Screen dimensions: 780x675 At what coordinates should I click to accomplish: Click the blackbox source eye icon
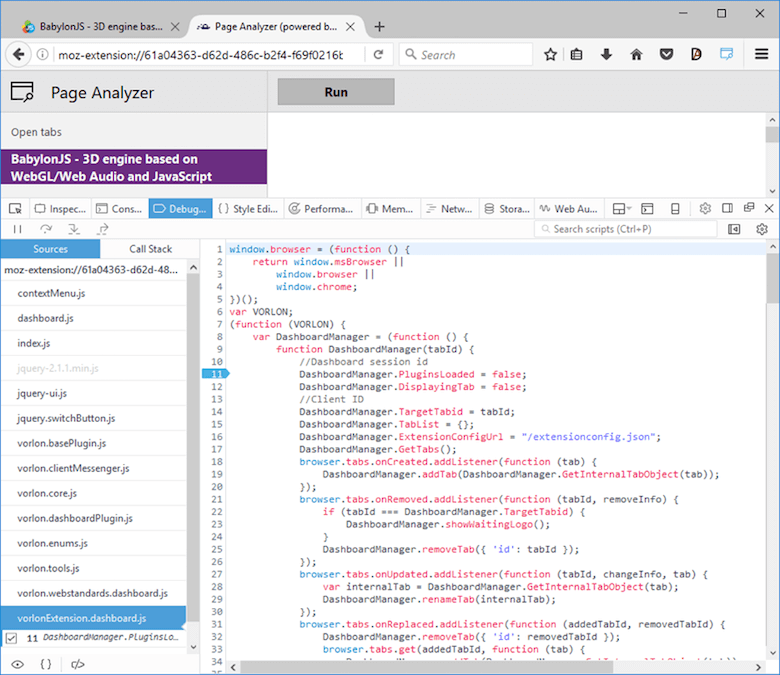[17, 663]
